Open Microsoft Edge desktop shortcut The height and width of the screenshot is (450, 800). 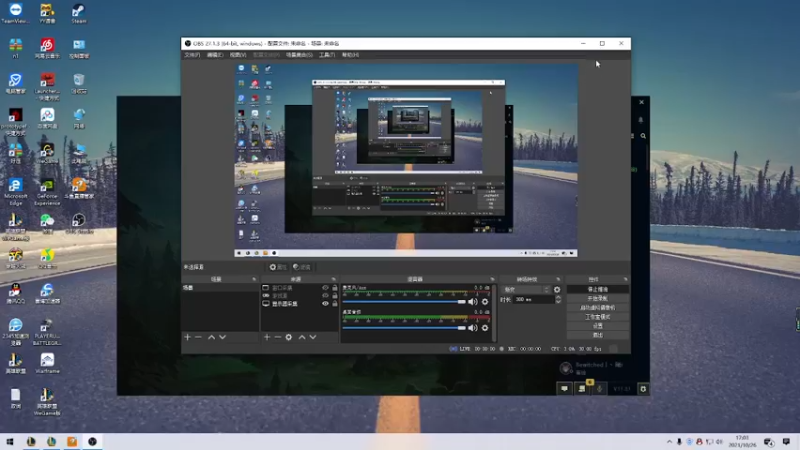[15, 192]
